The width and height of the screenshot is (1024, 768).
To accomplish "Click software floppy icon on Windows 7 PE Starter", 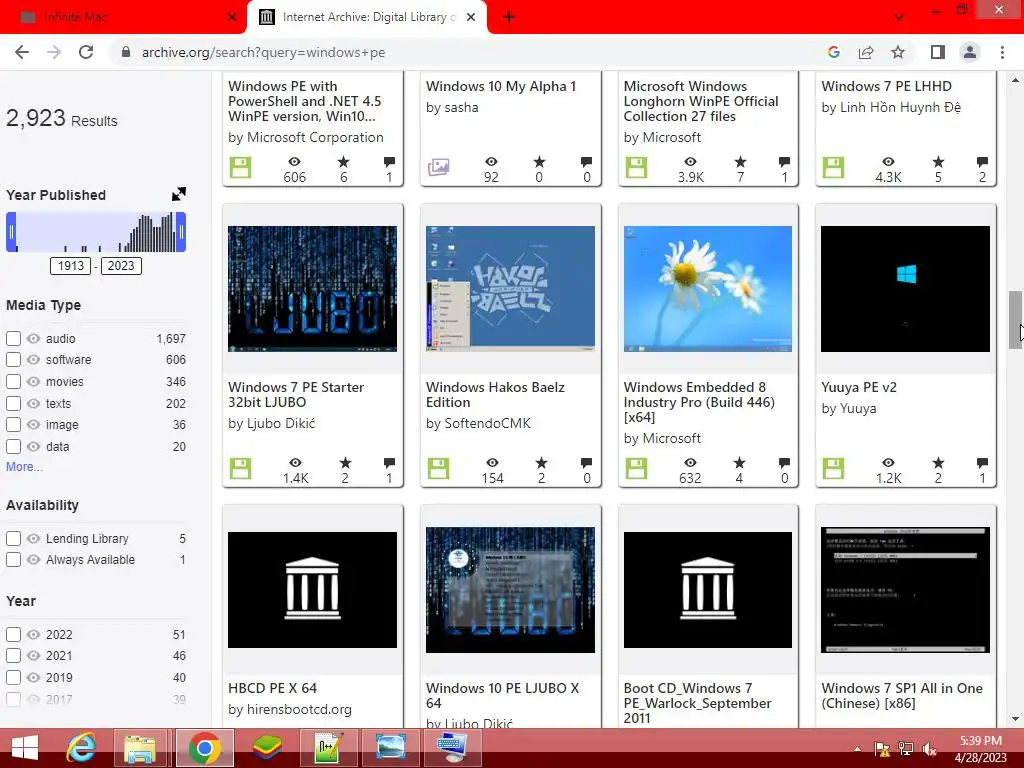I will 240,468.
